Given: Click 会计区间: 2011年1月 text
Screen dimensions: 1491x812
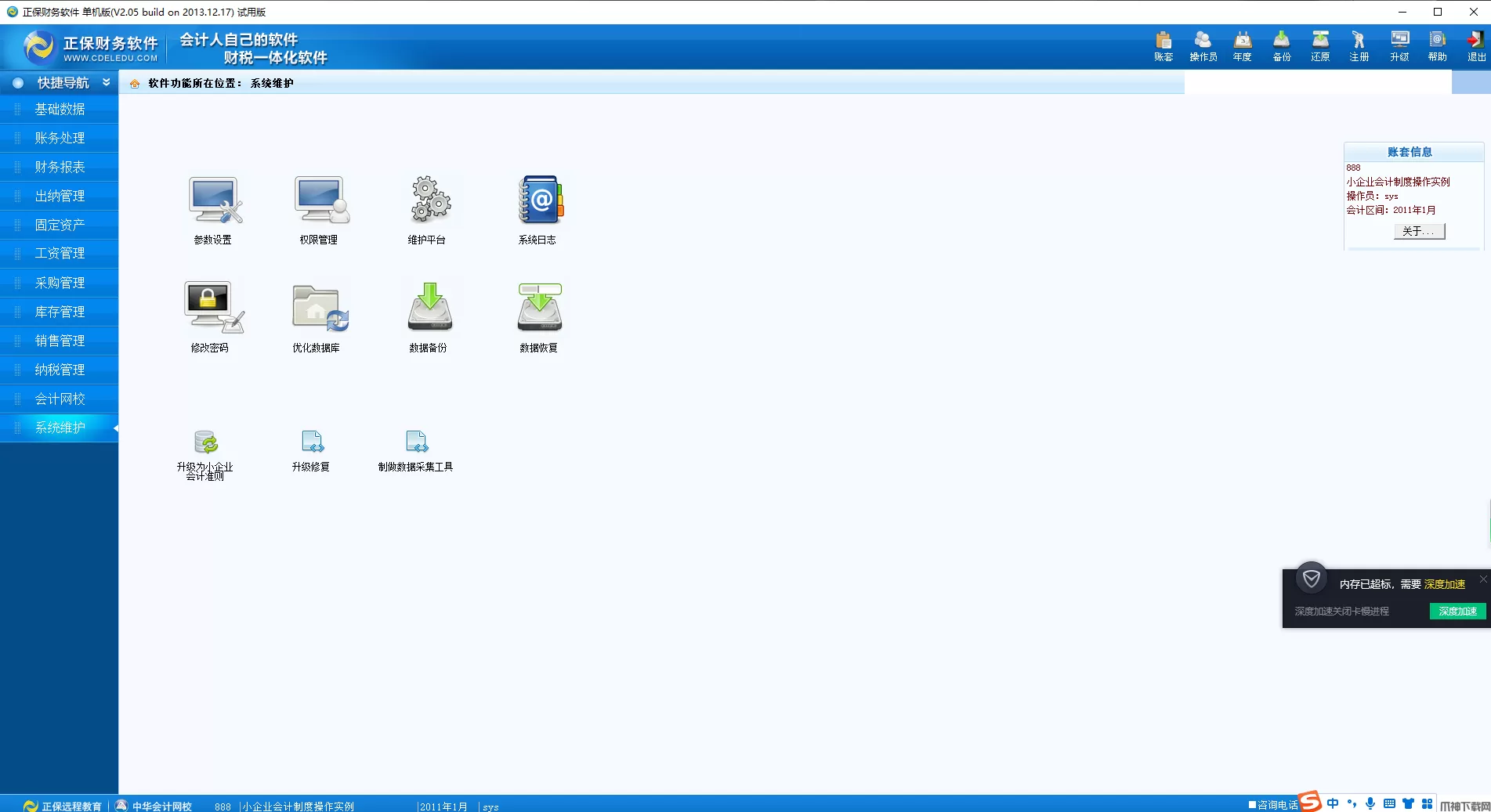Looking at the screenshot, I should tap(1391, 210).
